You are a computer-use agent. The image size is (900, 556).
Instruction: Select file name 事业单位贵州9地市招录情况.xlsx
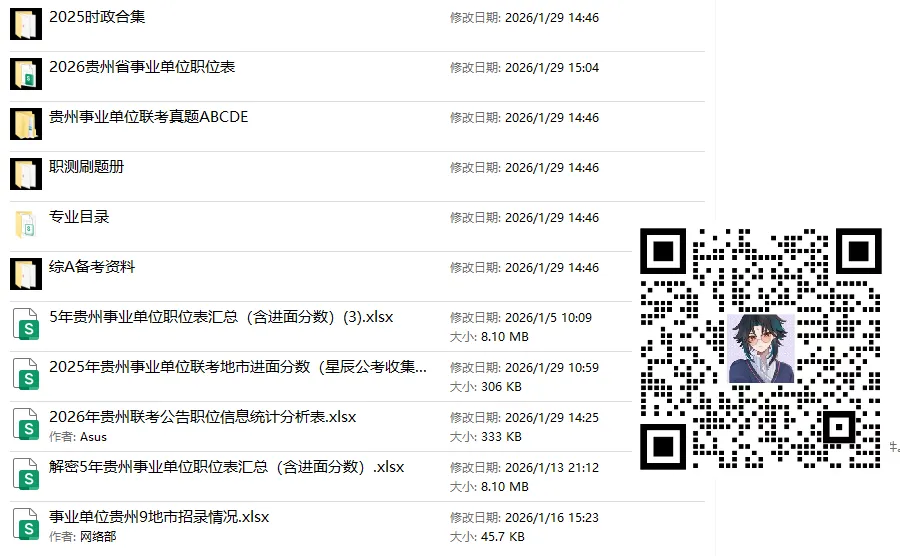coord(159,516)
